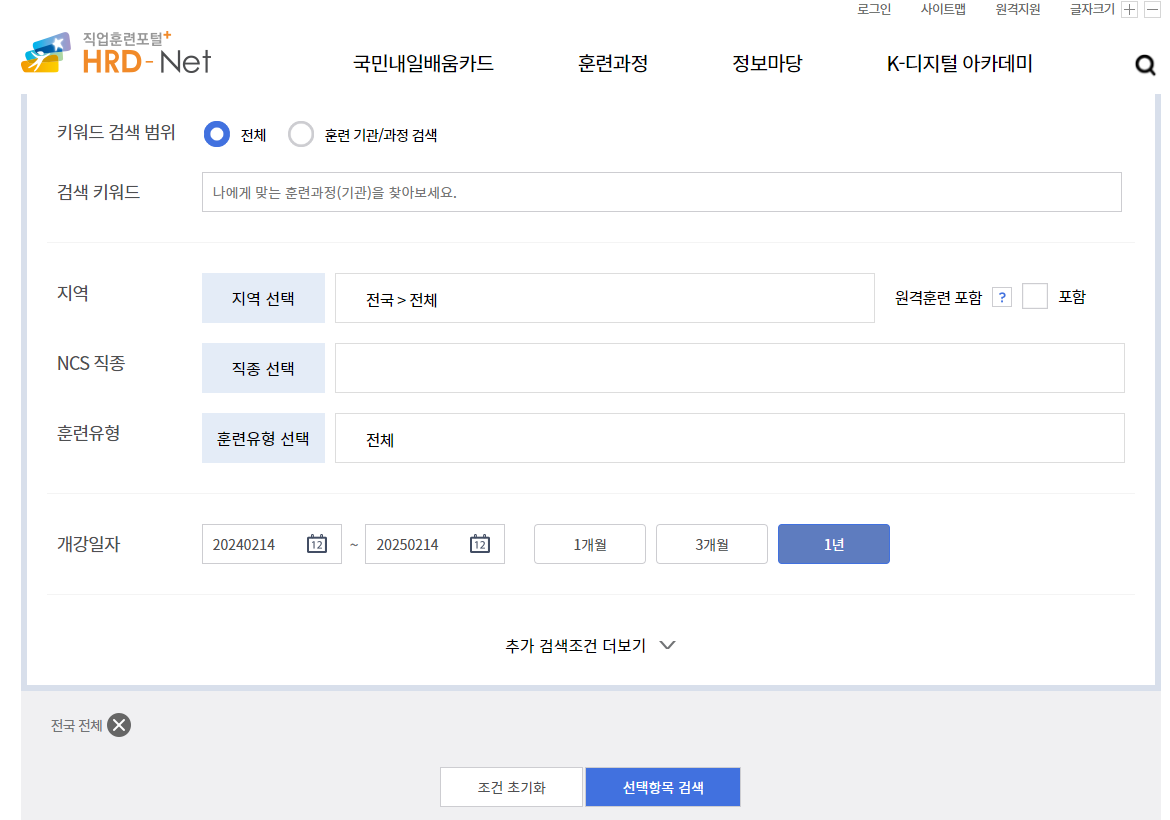Open end date calendar icon
This screenshot has width=1170, height=820.
coord(480,543)
